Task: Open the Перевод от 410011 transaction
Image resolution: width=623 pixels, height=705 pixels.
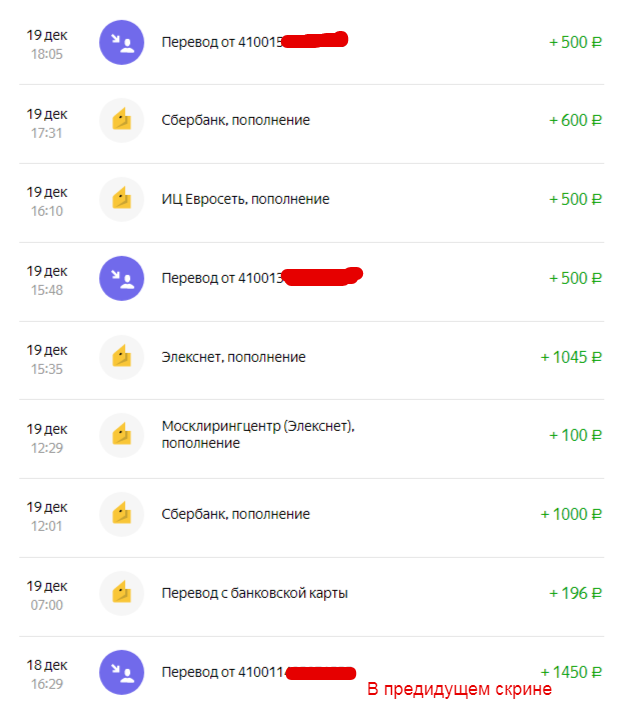Action: pos(221,672)
